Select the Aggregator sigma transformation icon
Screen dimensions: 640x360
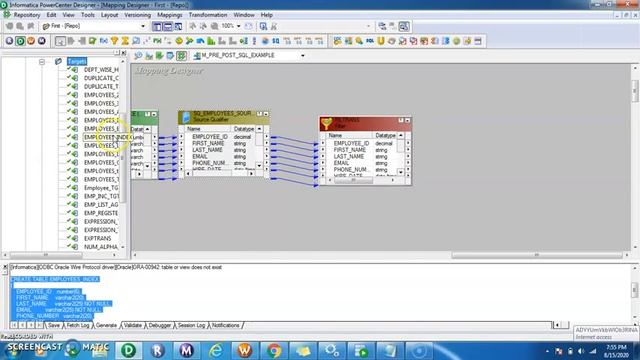pyautogui.click(x=125, y=41)
